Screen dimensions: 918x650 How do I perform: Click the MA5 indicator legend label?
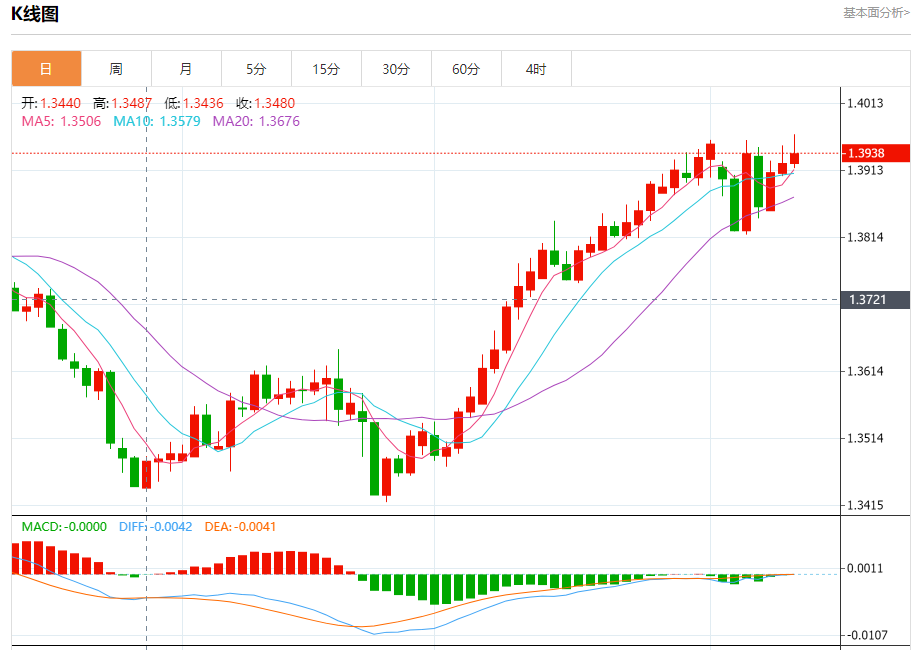point(61,121)
